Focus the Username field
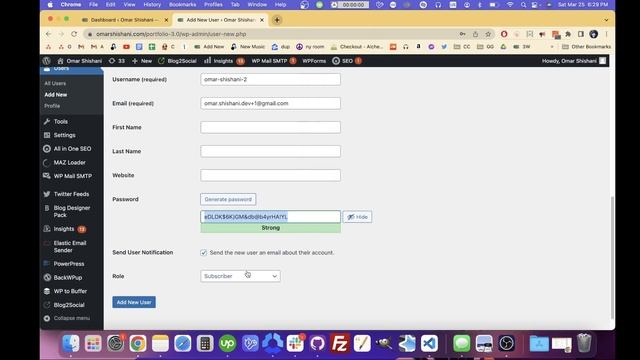The image size is (640, 360). (270, 79)
